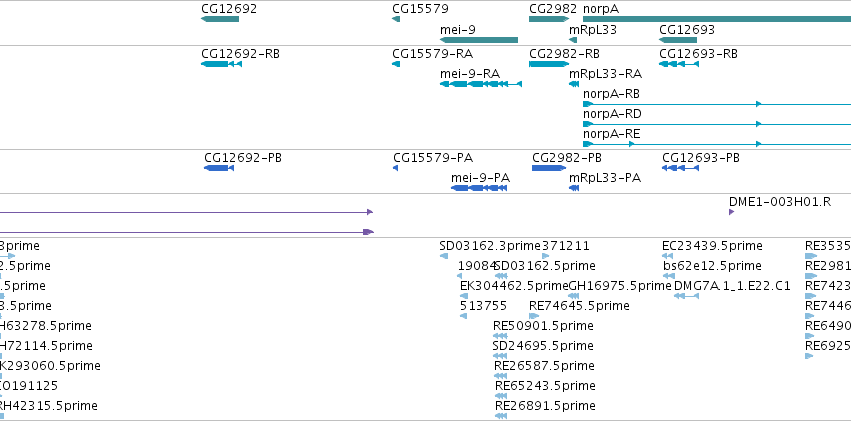Select the mei-9-PA protein label
The height and width of the screenshot is (421, 851).
click(480, 177)
